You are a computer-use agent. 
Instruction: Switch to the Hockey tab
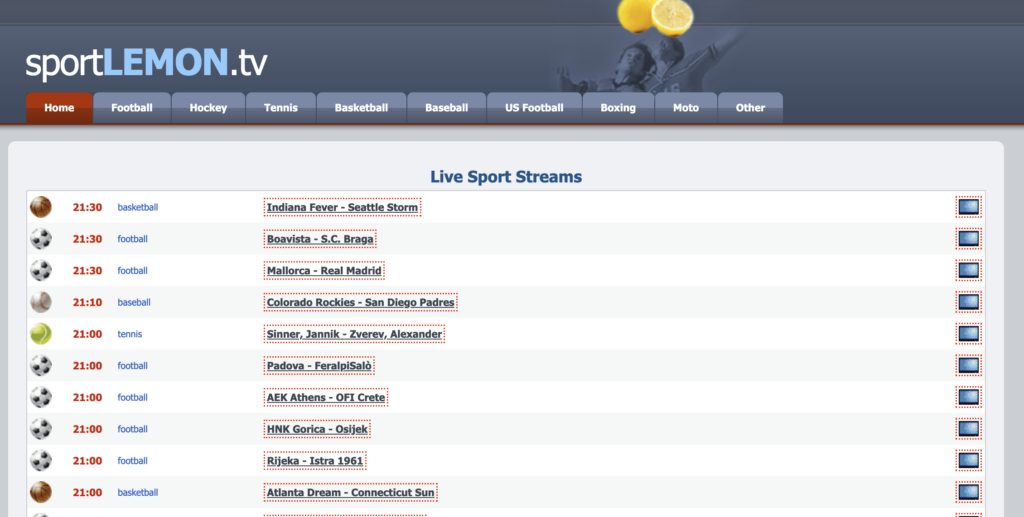tap(208, 108)
